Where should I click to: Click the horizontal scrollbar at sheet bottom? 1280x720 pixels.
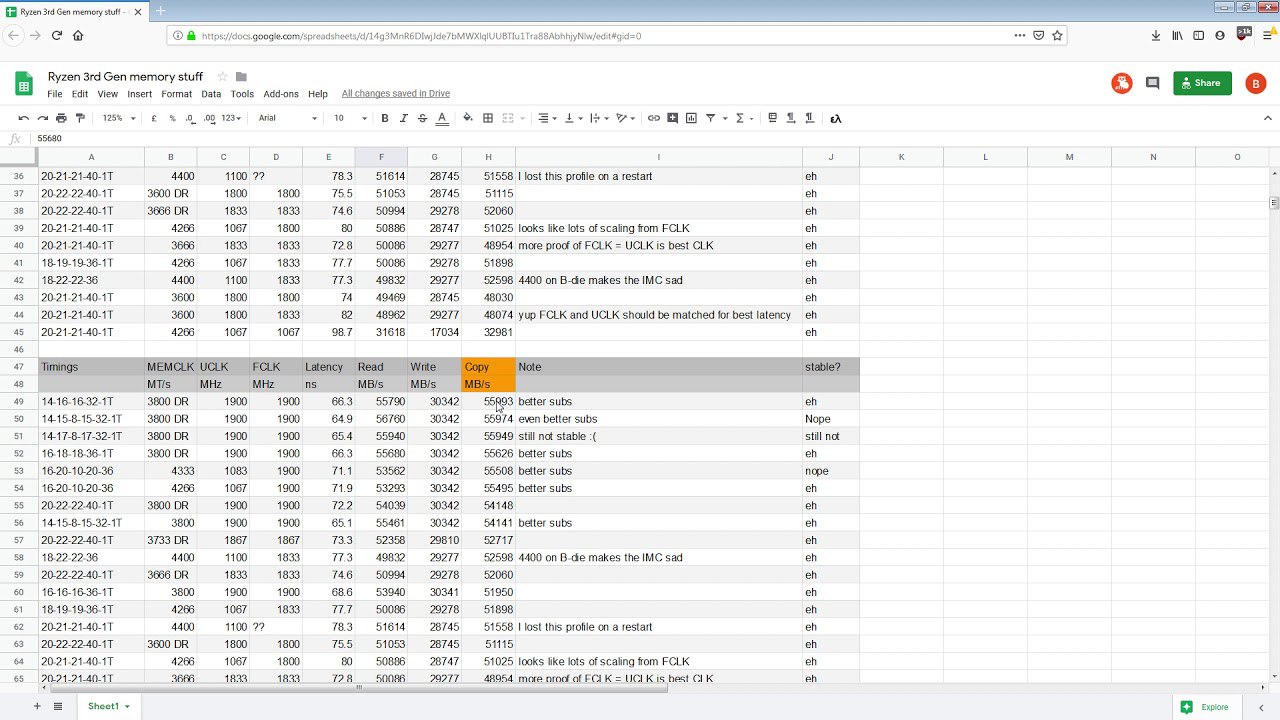click(358, 688)
